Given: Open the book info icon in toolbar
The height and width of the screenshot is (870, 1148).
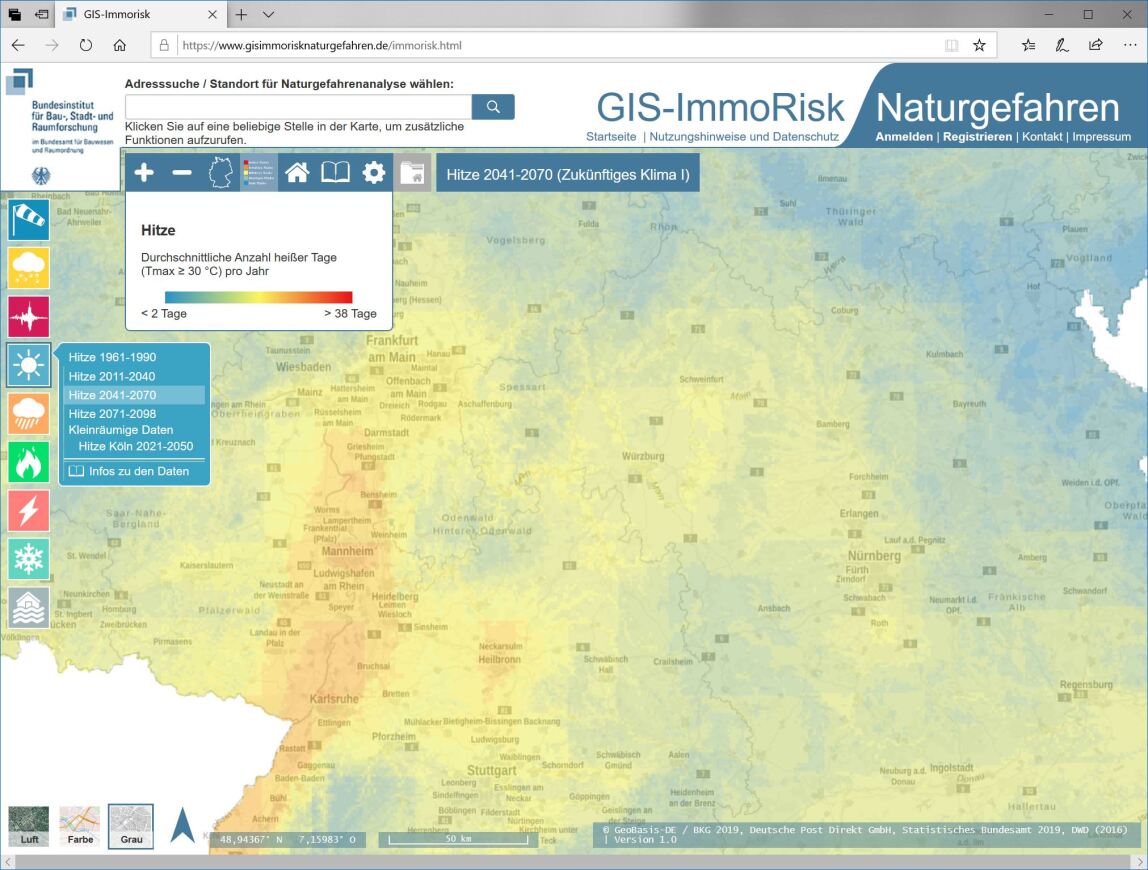Looking at the screenshot, I should [x=335, y=173].
